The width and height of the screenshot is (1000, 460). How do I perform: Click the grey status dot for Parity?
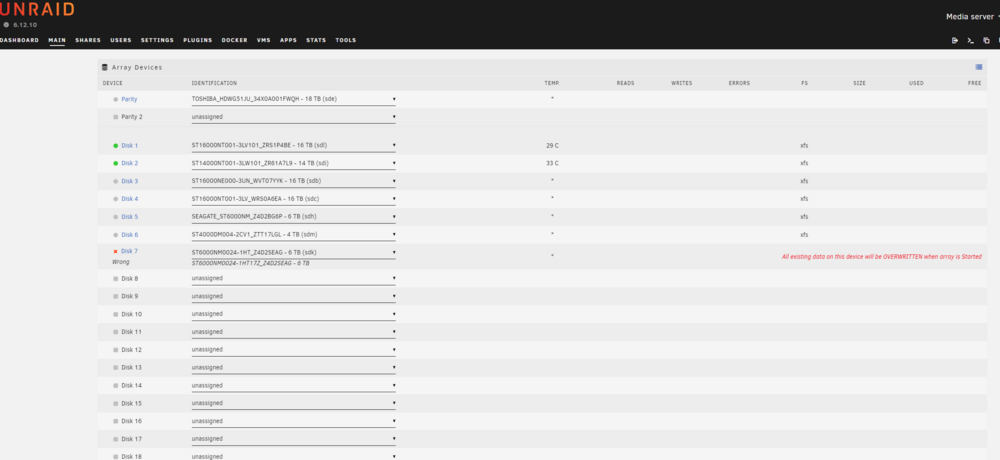[x=115, y=100]
